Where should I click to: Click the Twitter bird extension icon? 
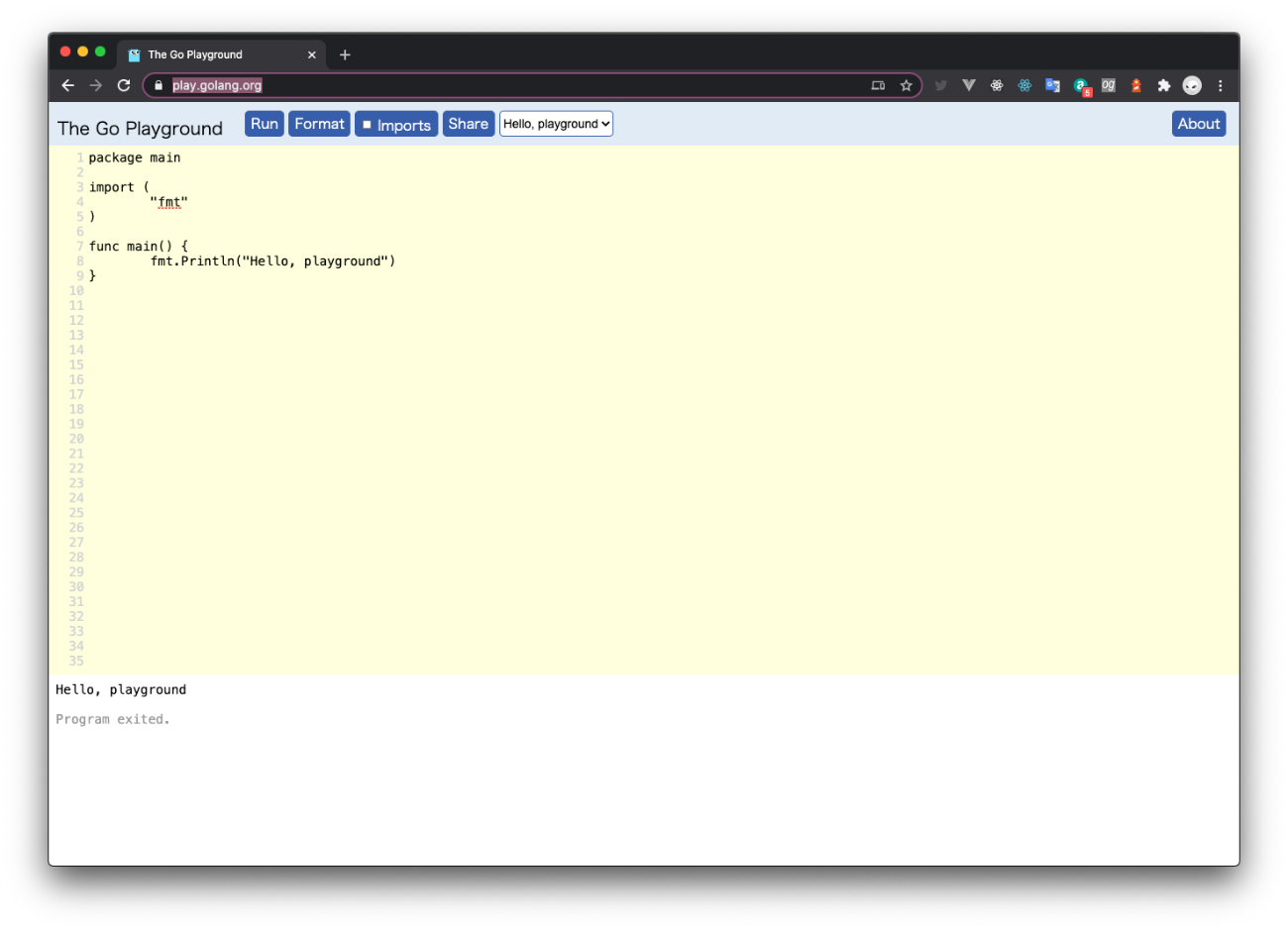pos(941,85)
